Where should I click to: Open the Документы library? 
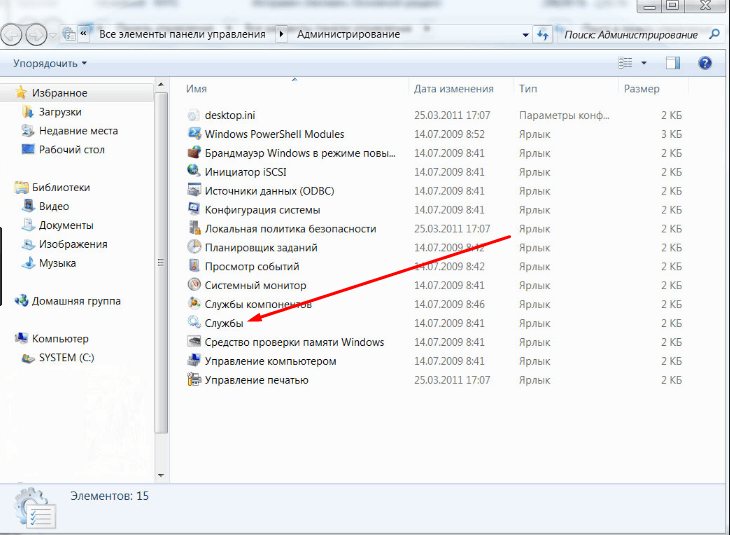point(66,225)
